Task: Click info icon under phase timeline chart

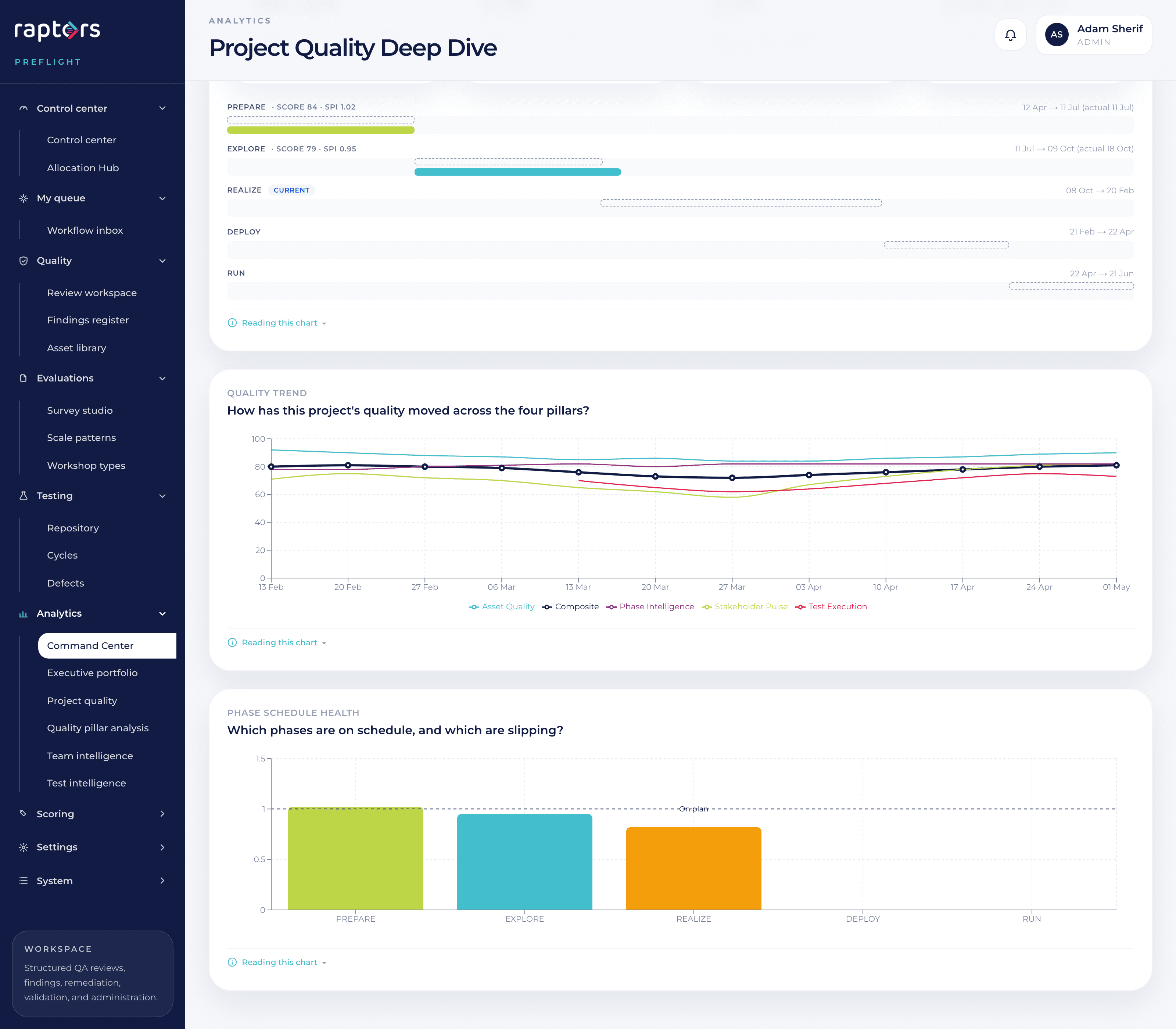Action: click(x=232, y=323)
